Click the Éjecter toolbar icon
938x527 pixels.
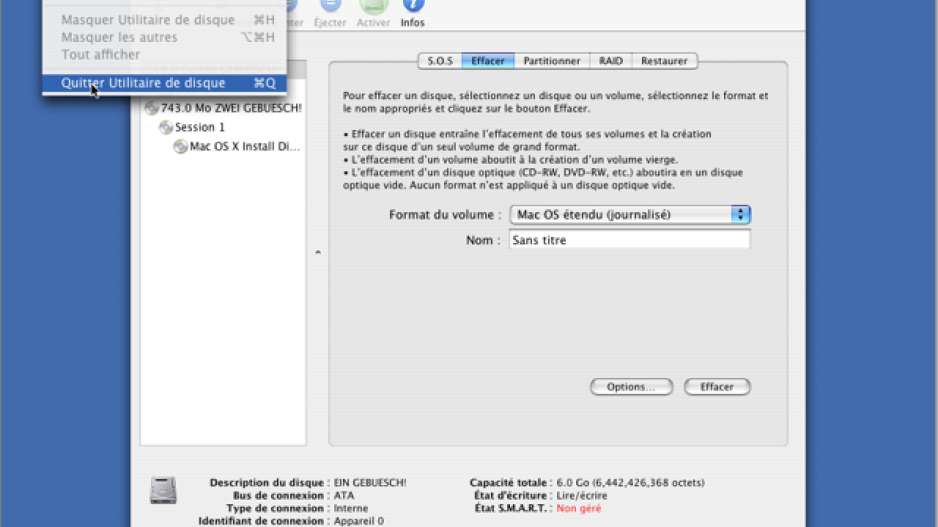click(330, 6)
